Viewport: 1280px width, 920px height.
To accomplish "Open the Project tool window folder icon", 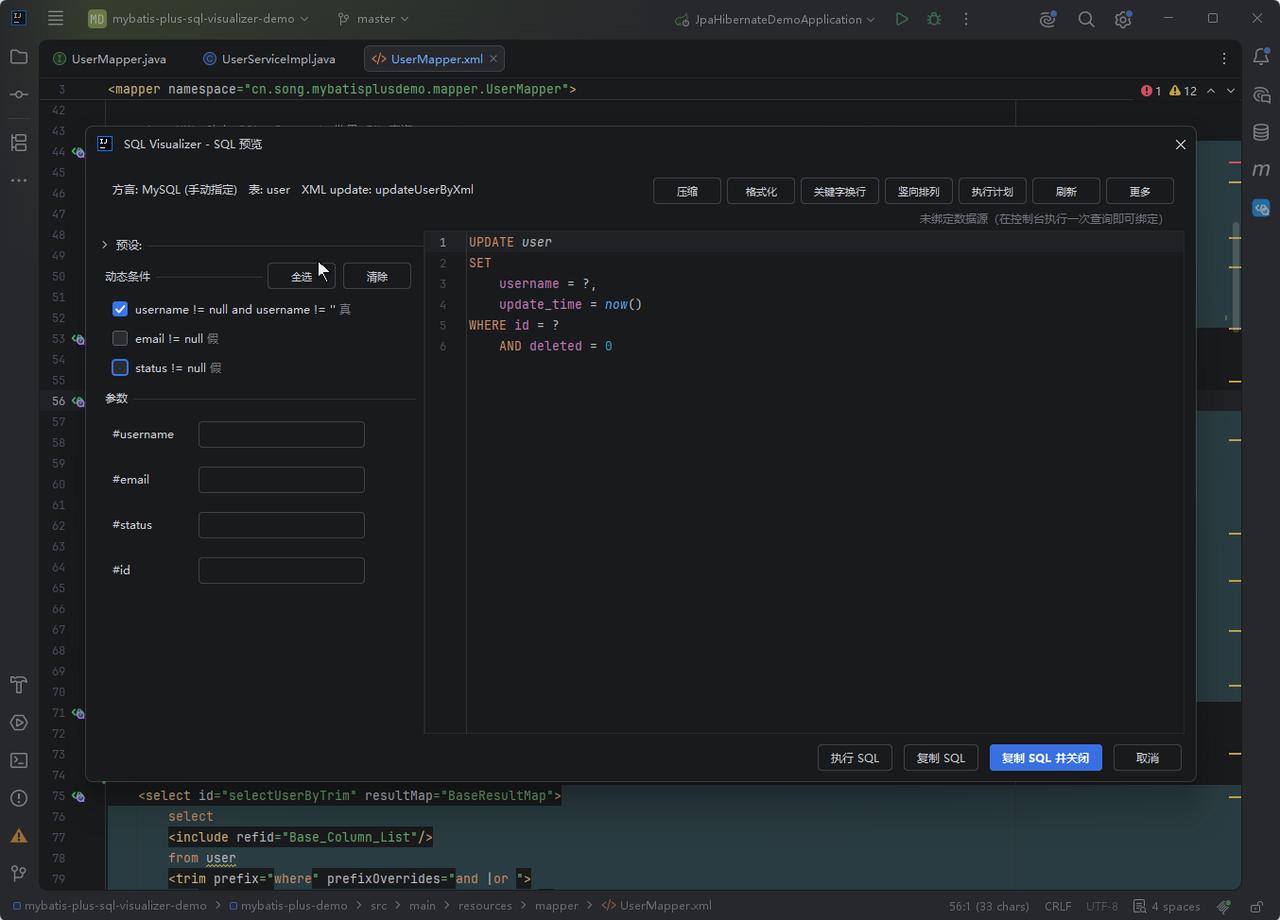I will [19, 57].
